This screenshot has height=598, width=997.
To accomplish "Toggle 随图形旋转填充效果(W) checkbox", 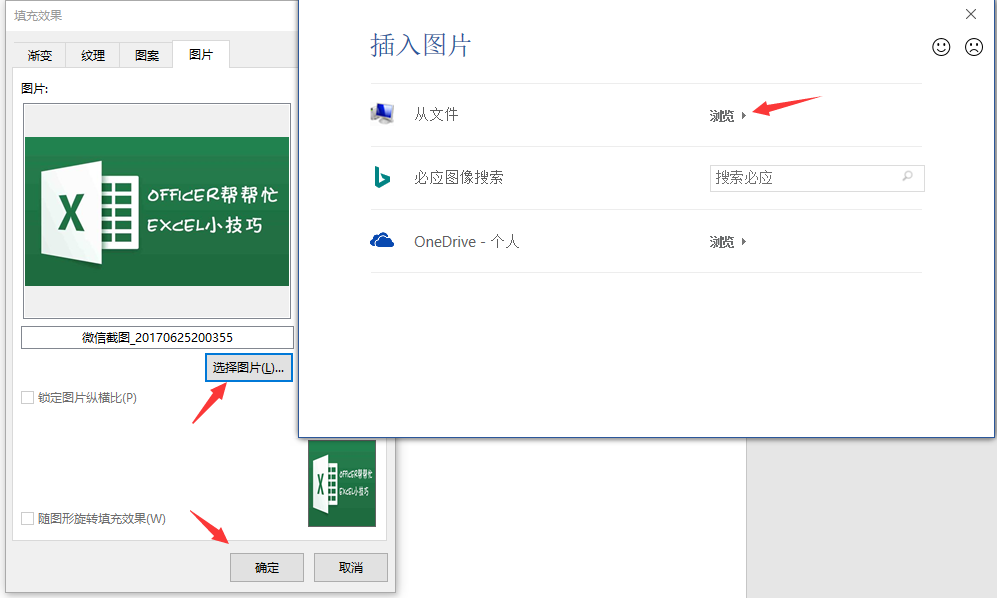I will tap(27, 518).
